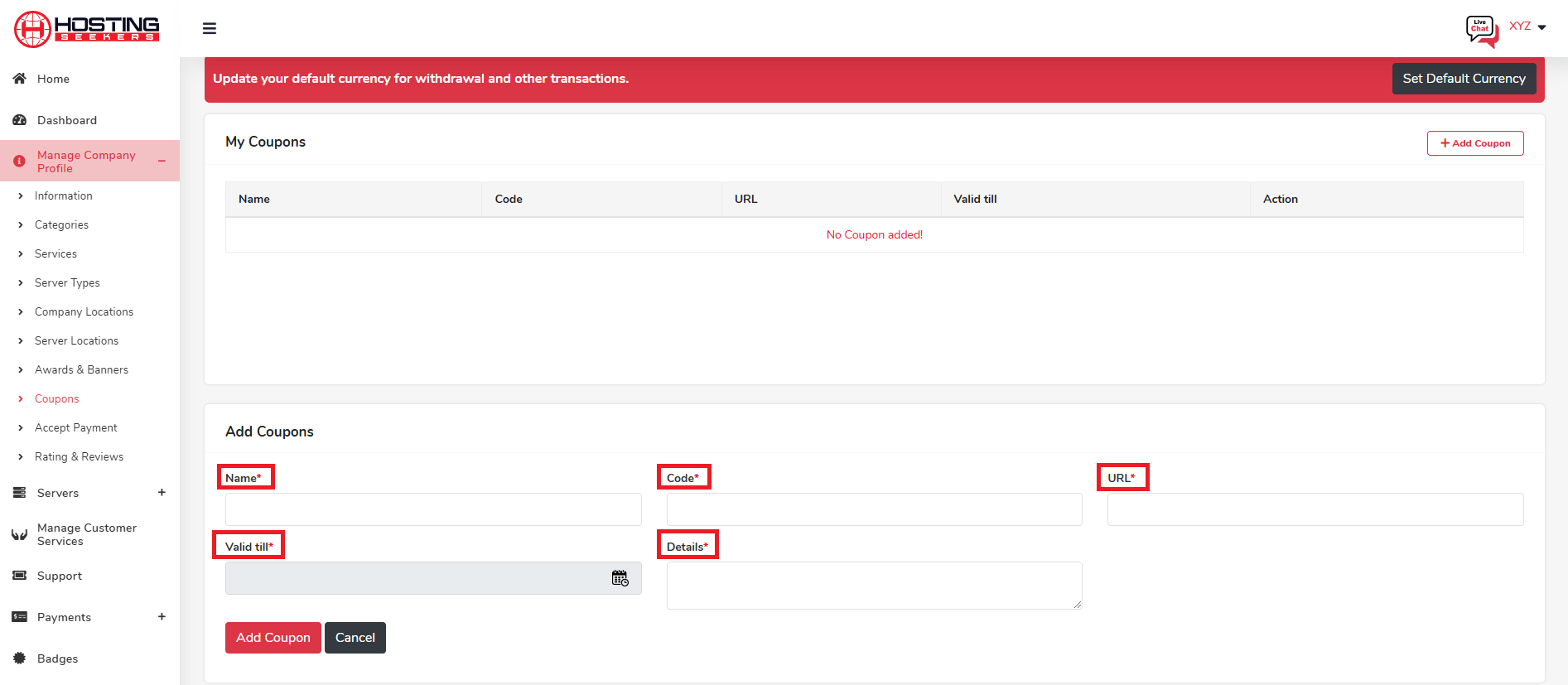Click the Cancel button
Viewport: 1568px width, 685px height.
[355, 638]
